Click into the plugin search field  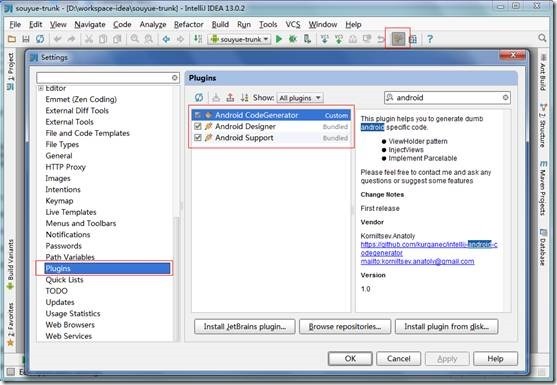pyautogui.click(x=447, y=97)
